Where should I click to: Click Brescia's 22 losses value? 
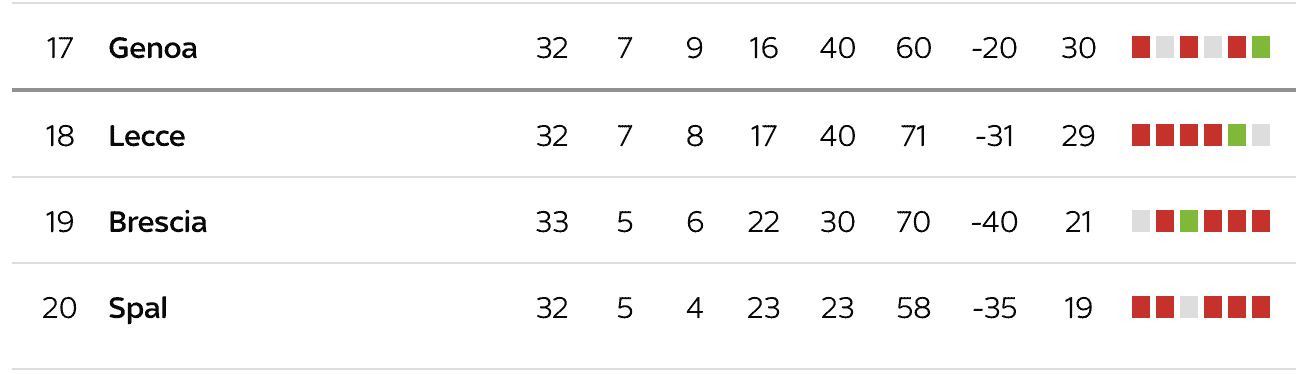click(x=763, y=222)
